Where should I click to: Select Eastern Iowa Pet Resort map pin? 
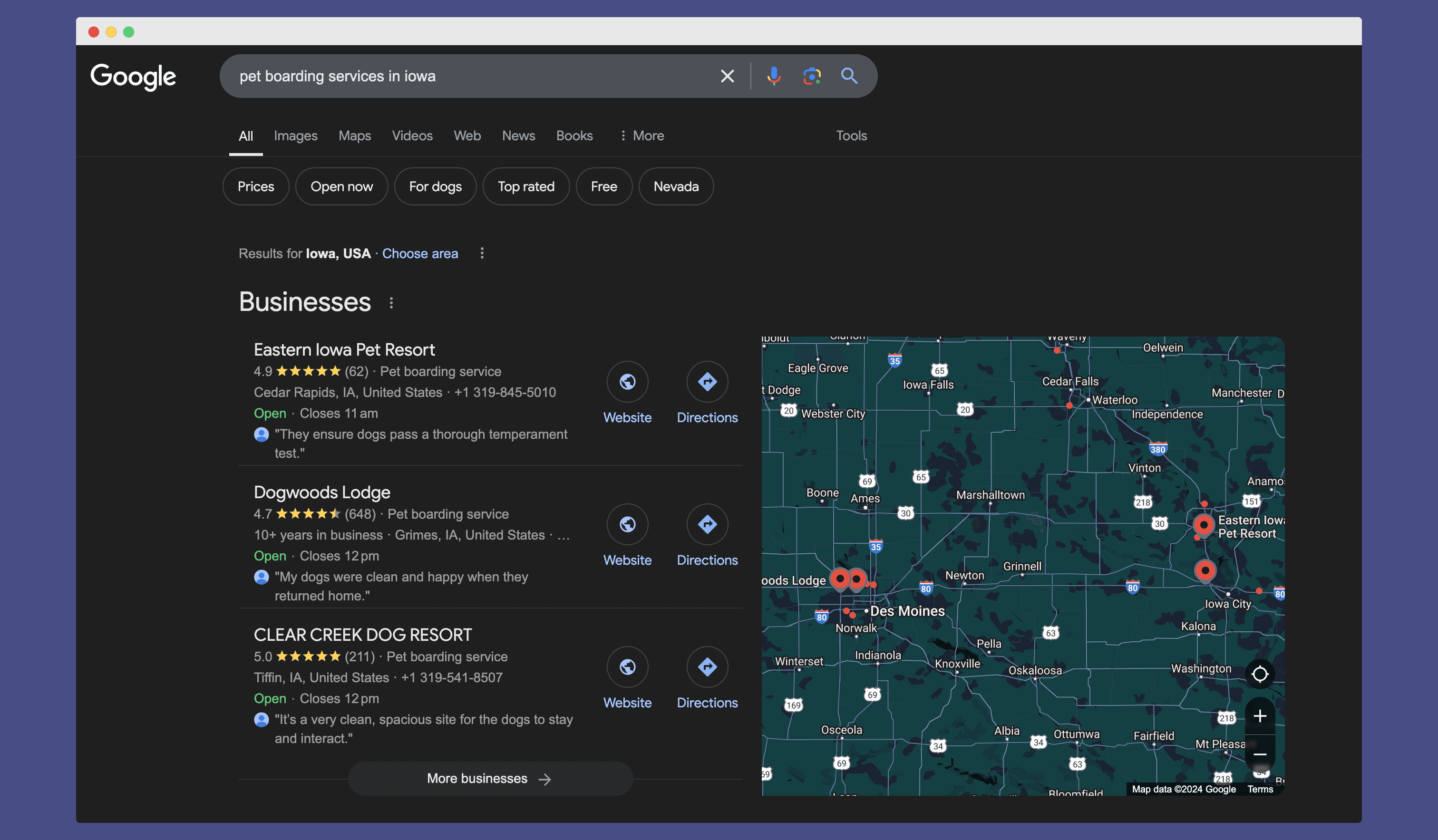1204,526
